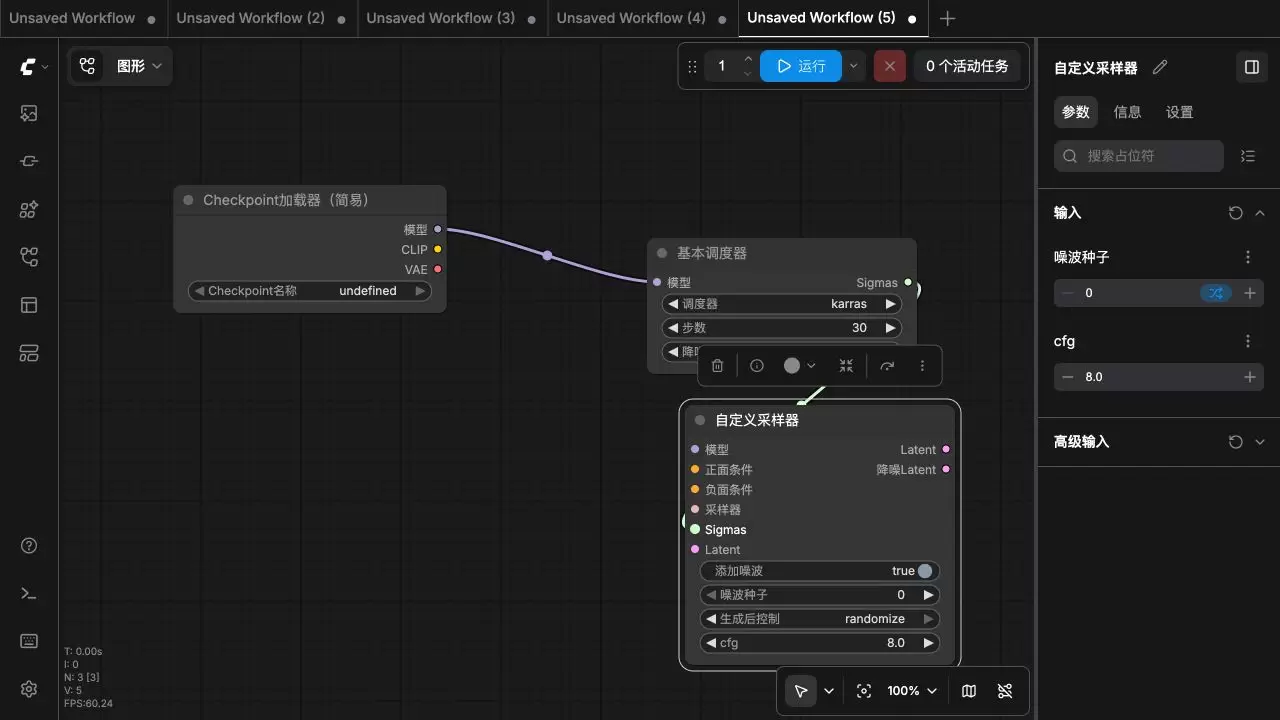
Task: Open the zoom level 100% dropdown
Action: click(x=912, y=691)
